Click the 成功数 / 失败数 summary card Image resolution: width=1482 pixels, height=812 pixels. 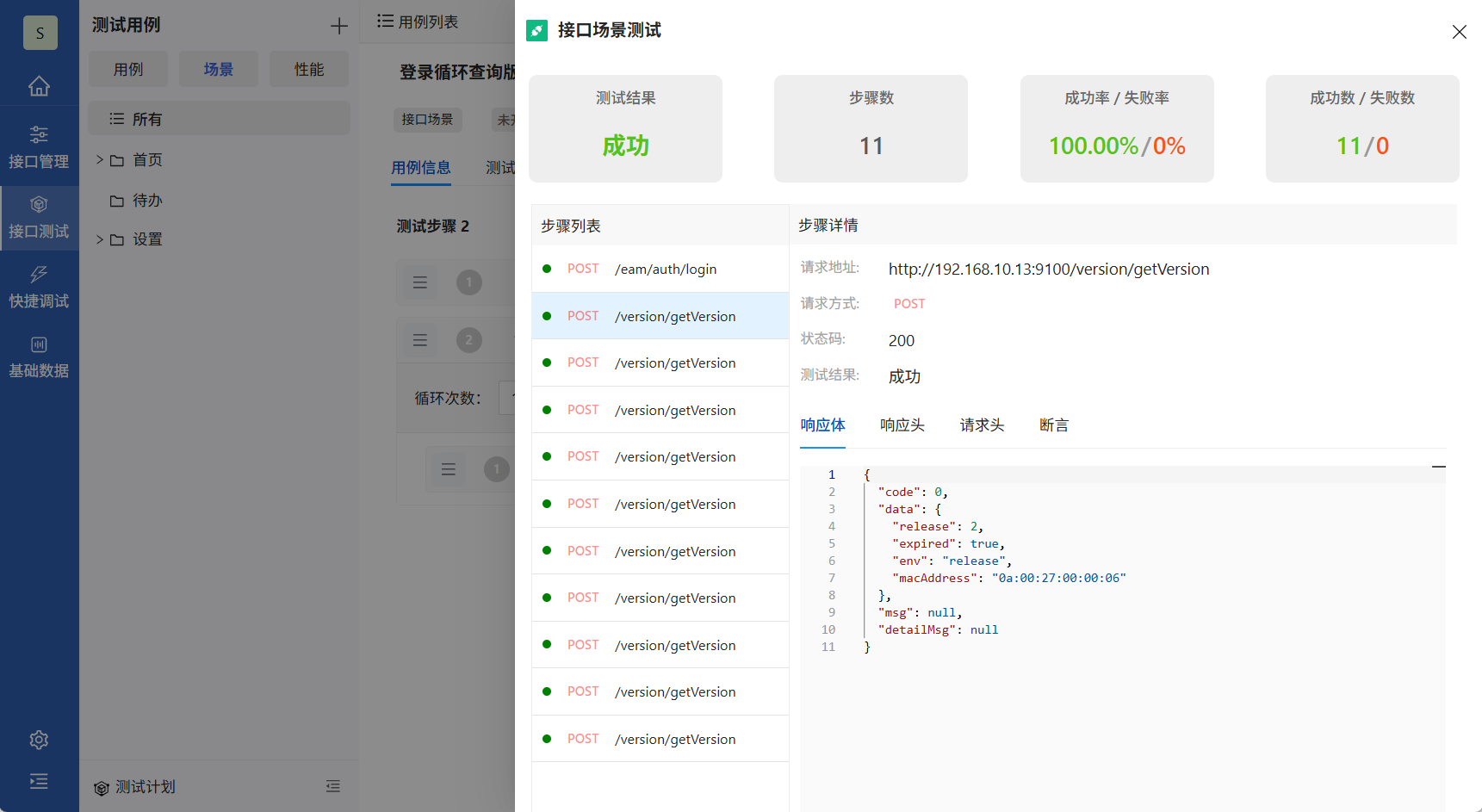1362,128
